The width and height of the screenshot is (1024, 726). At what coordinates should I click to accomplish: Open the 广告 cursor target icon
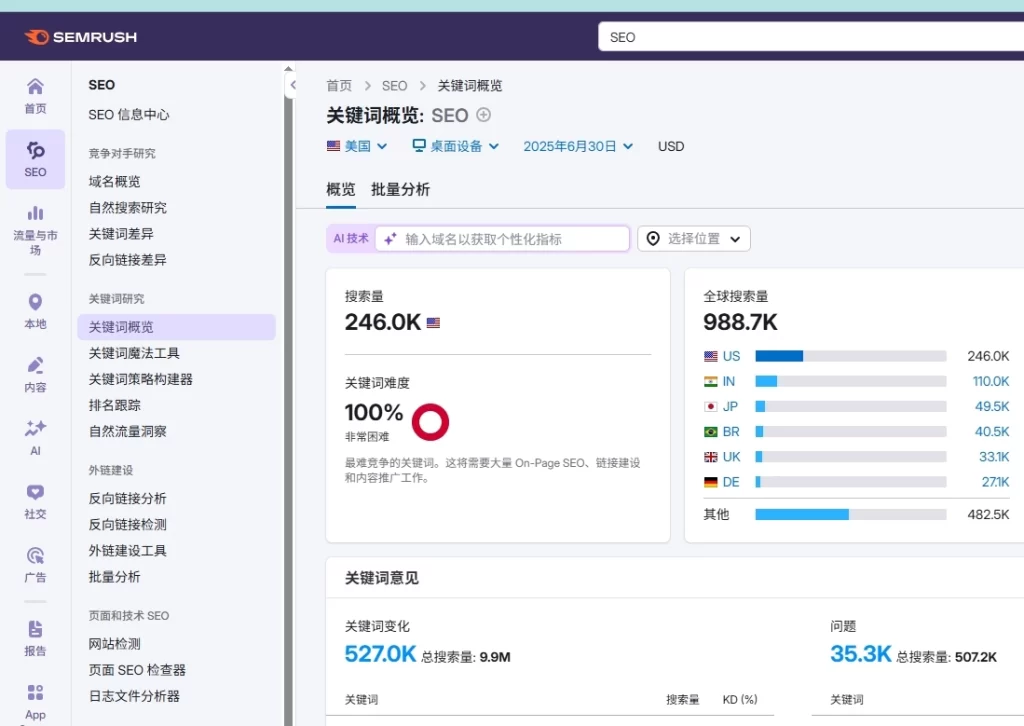click(x=35, y=556)
